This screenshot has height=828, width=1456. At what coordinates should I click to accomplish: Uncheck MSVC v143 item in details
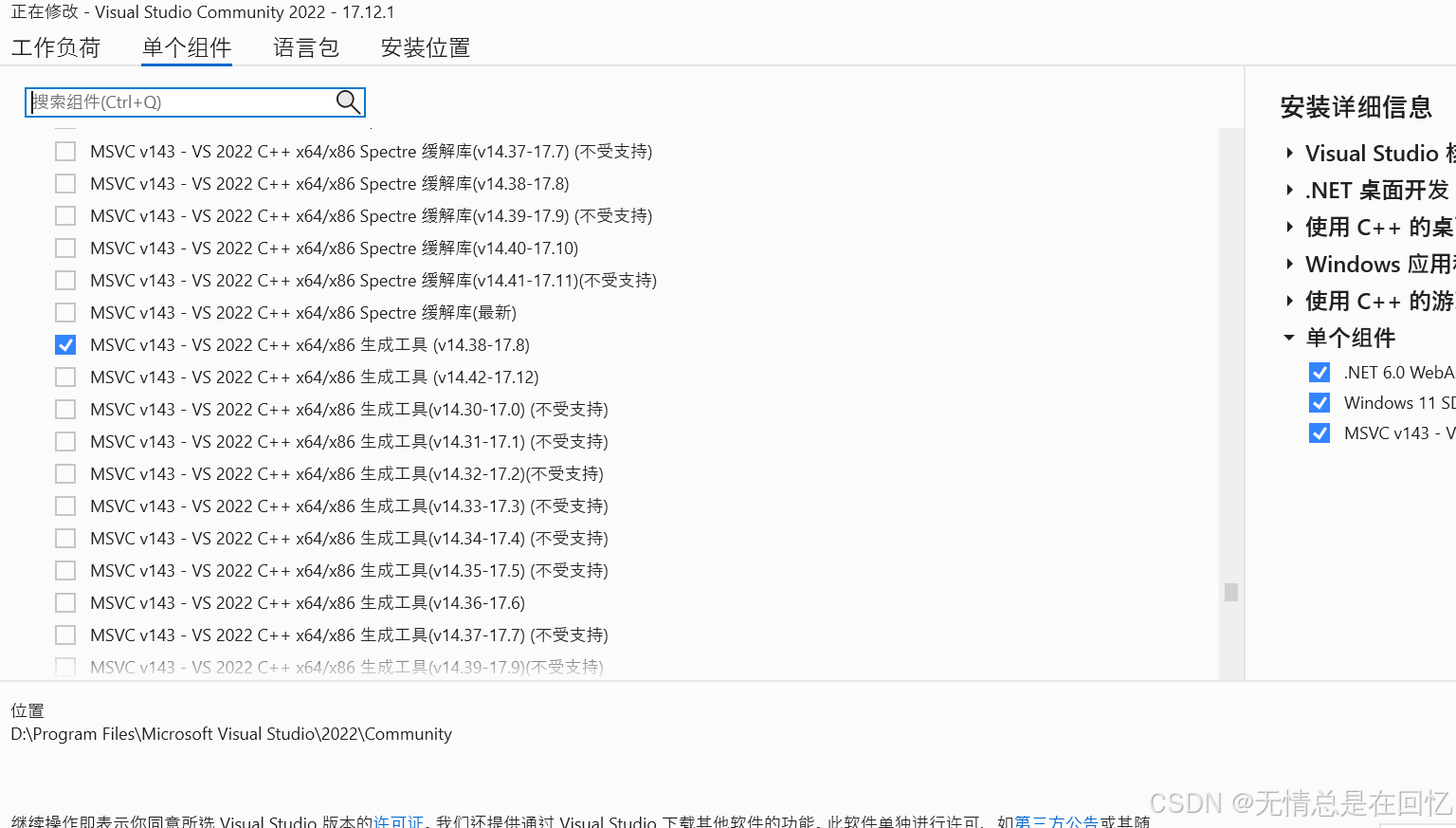(x=1319, y=433)
